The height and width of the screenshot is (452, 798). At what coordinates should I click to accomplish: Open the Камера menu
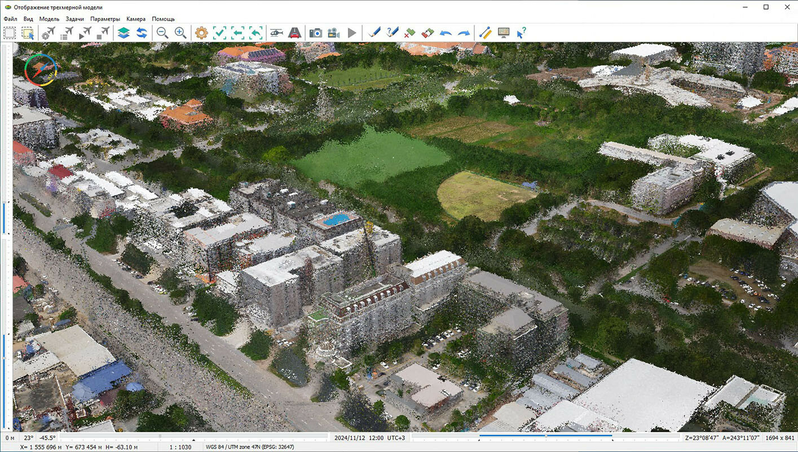(x=135, y=19)
